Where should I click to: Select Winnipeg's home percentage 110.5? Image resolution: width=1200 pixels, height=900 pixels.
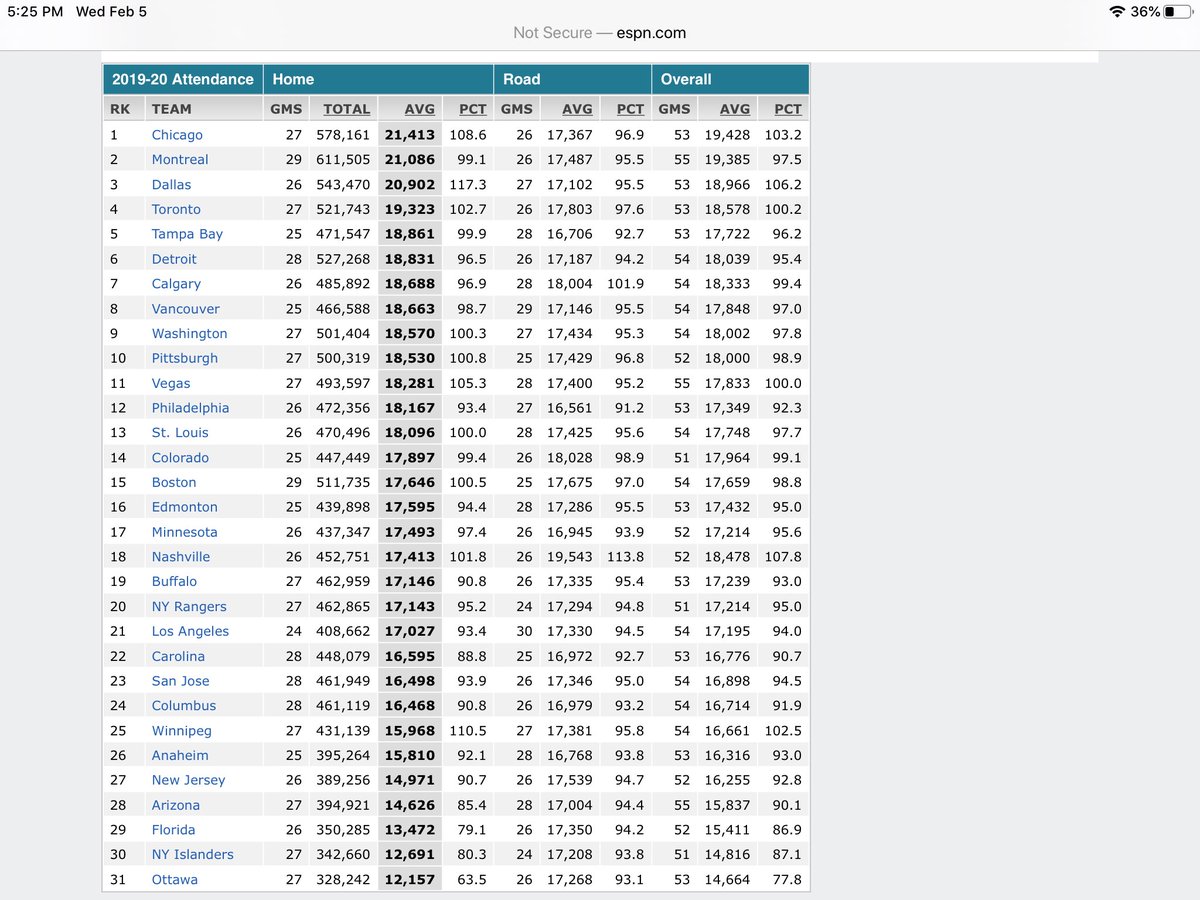469,731
